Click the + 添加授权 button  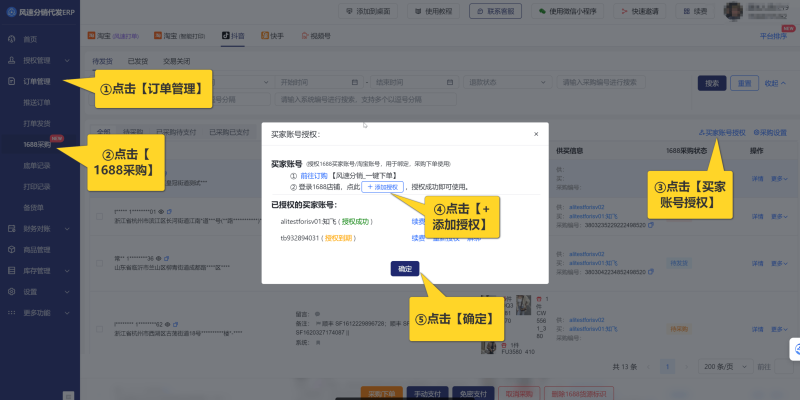(382, 187)
